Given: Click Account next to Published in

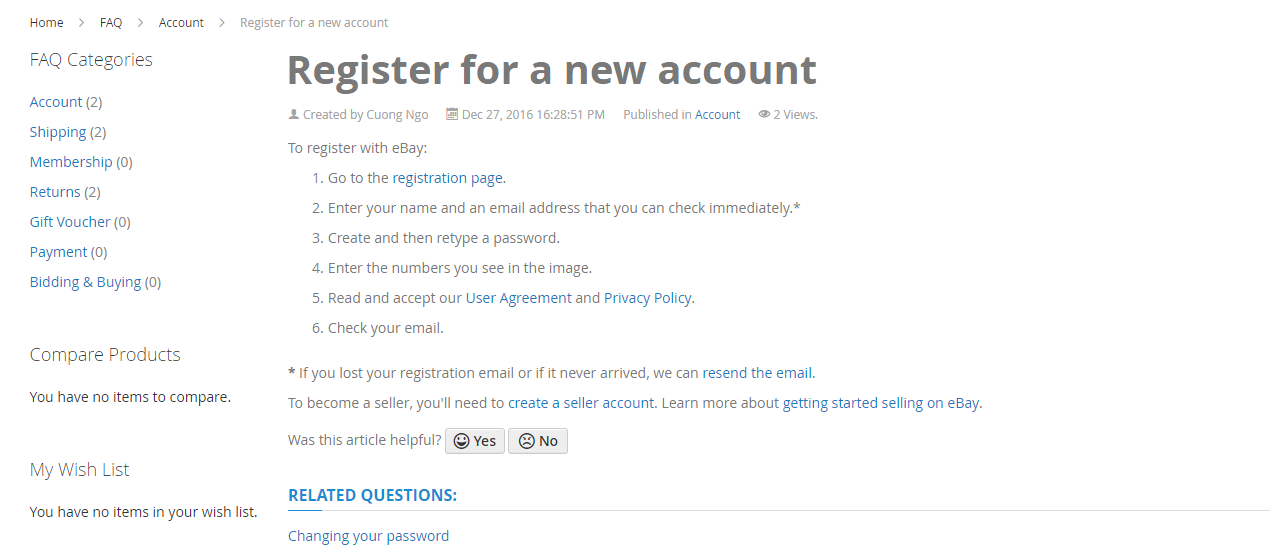Looking at the screenshot, I should tap(717, 114).
